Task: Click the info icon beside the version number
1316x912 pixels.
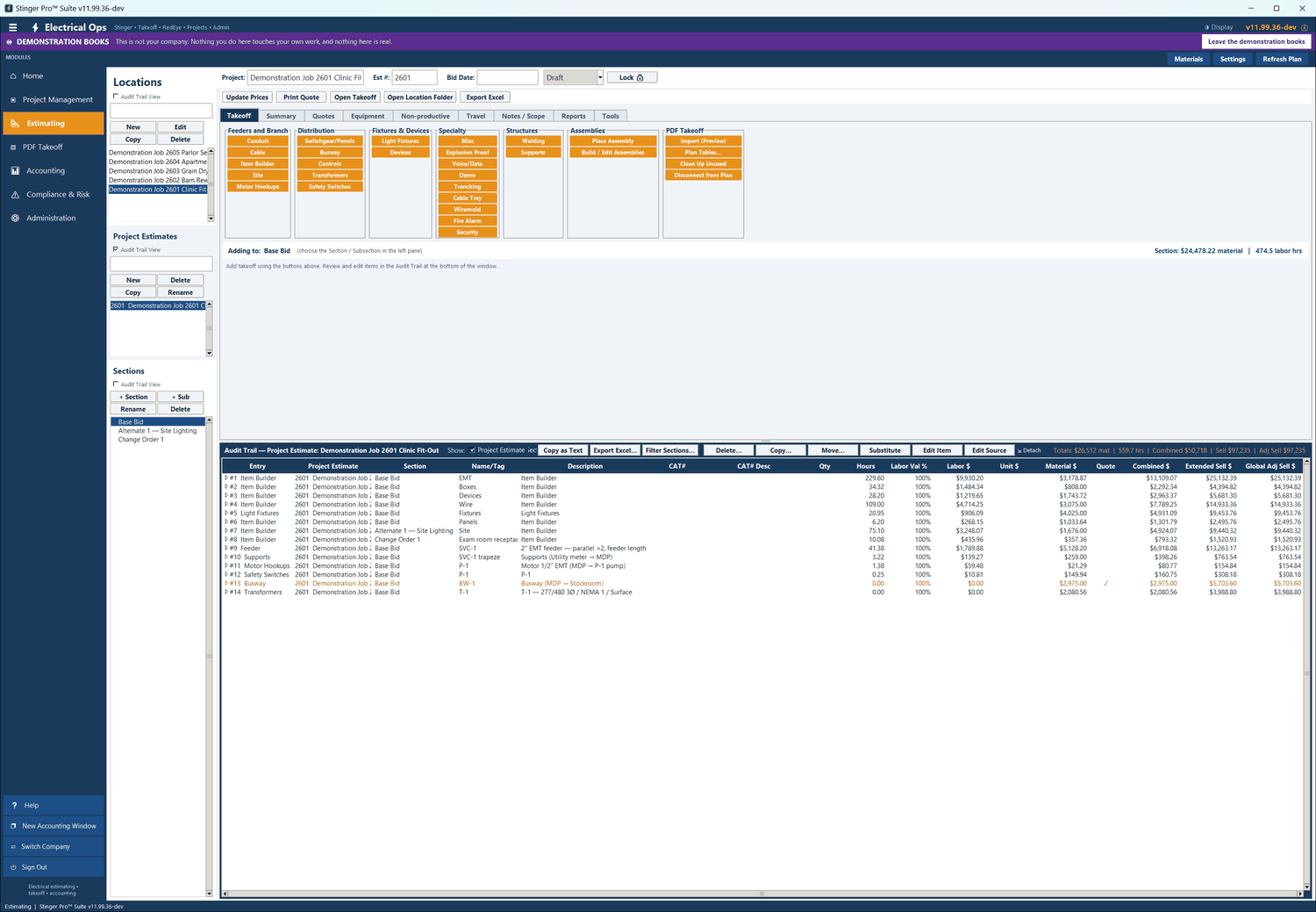Action: [1305, 27]
